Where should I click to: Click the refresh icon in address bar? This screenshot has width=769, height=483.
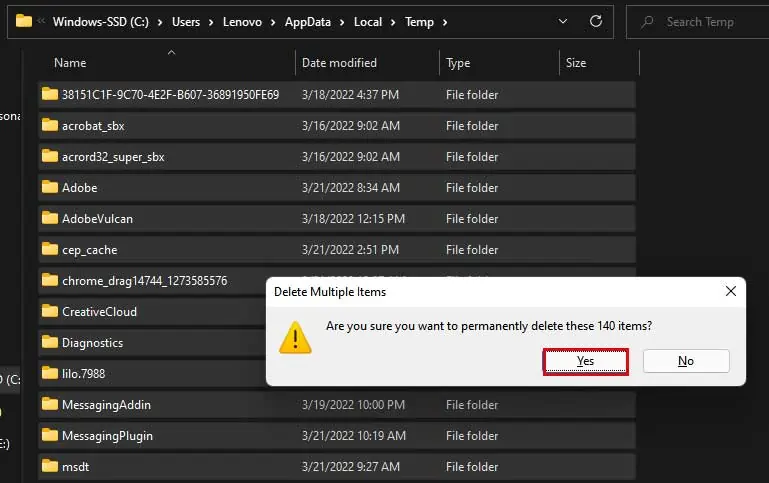[x=596, y=21]
